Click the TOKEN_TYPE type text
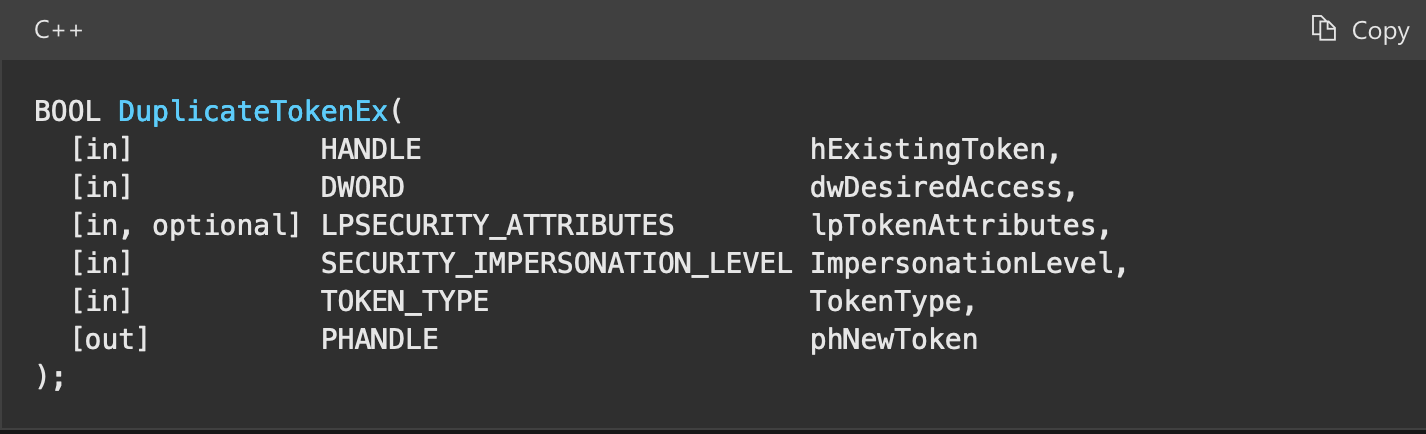1426x434 pixels. pos(404,302)
